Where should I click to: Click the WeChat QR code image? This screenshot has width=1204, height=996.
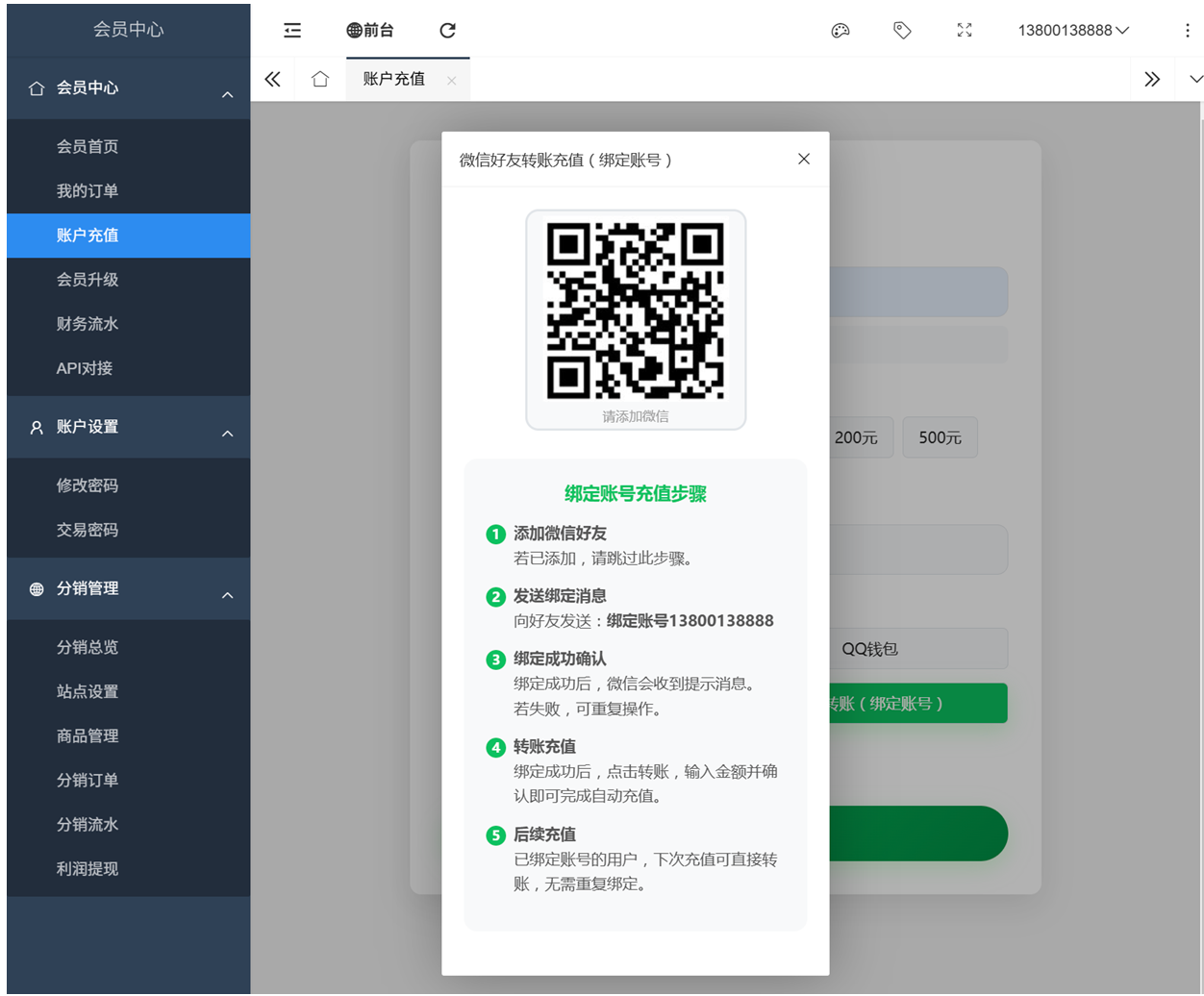(x=636, y=311)
